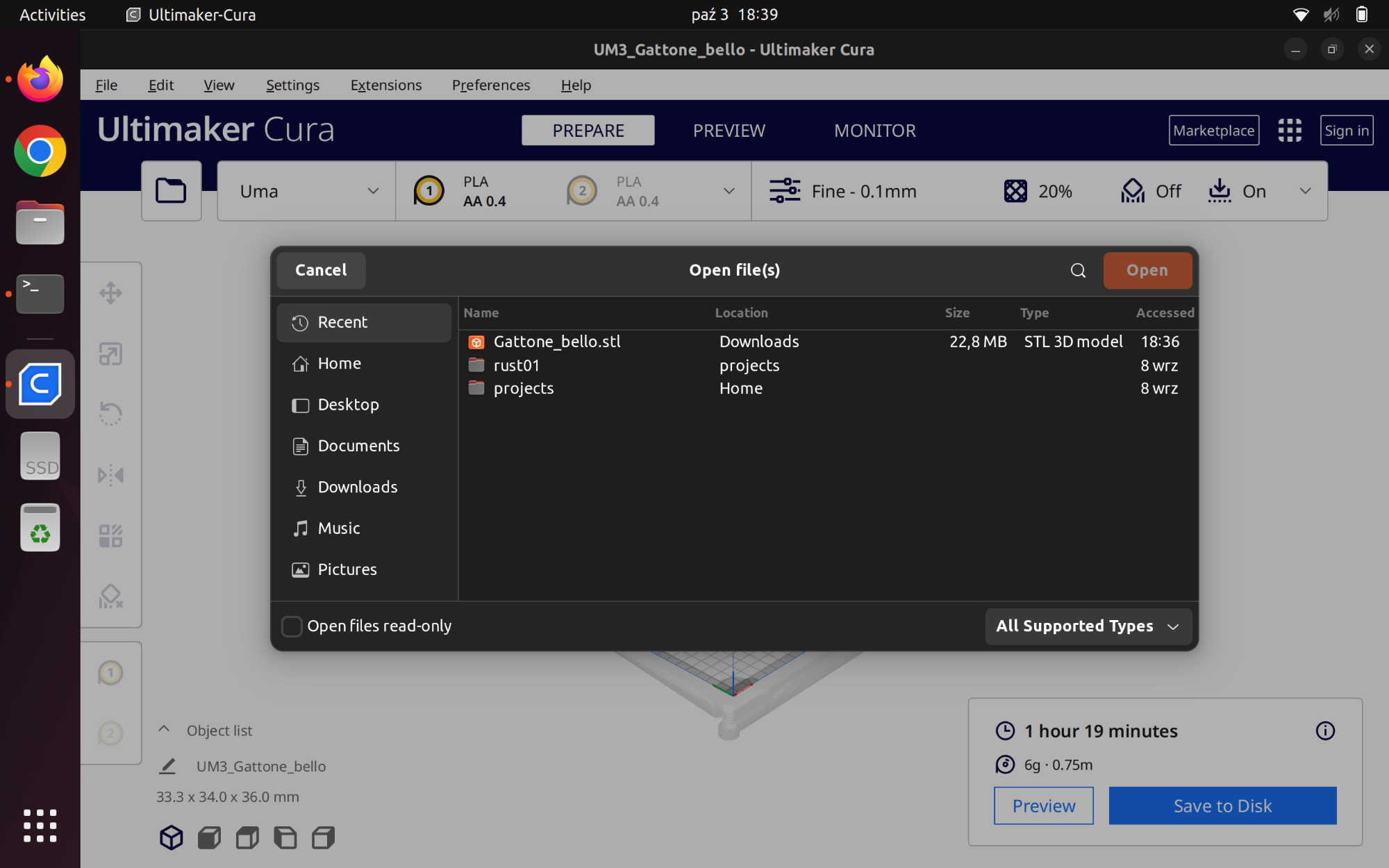
Task: Open the Edit menu
Action: [161, 85]
